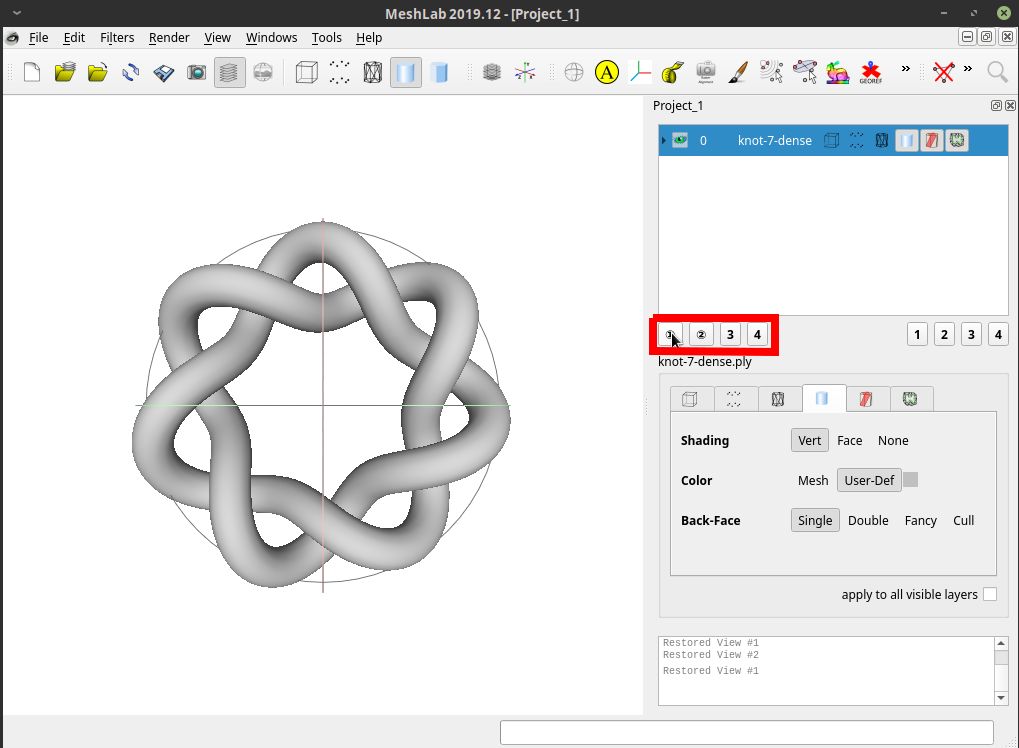Set Back-Face to Fancy
1019x748 pixels.
click(x=920, y=521)
